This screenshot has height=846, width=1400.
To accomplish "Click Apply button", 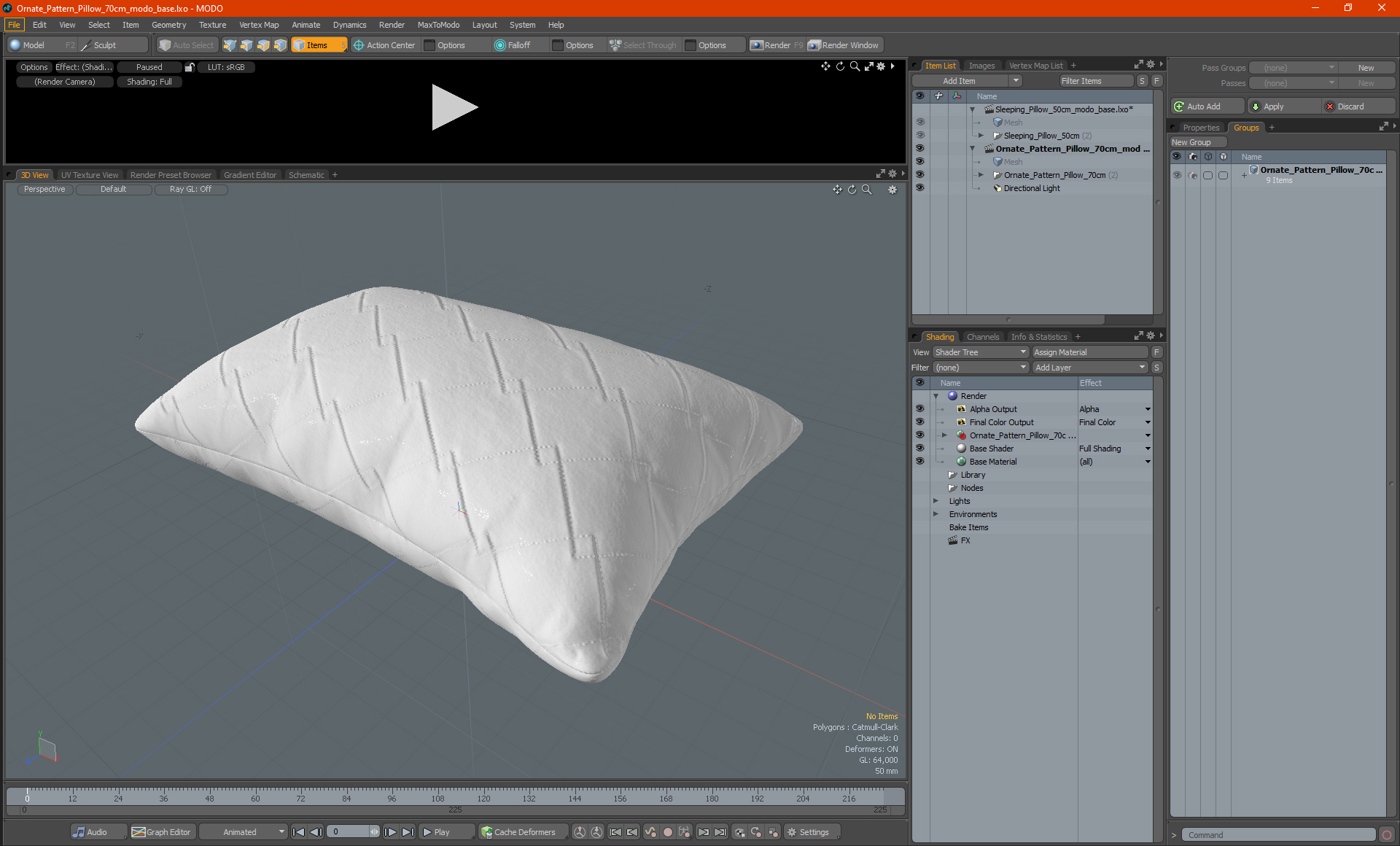I will pos(1283,106).
